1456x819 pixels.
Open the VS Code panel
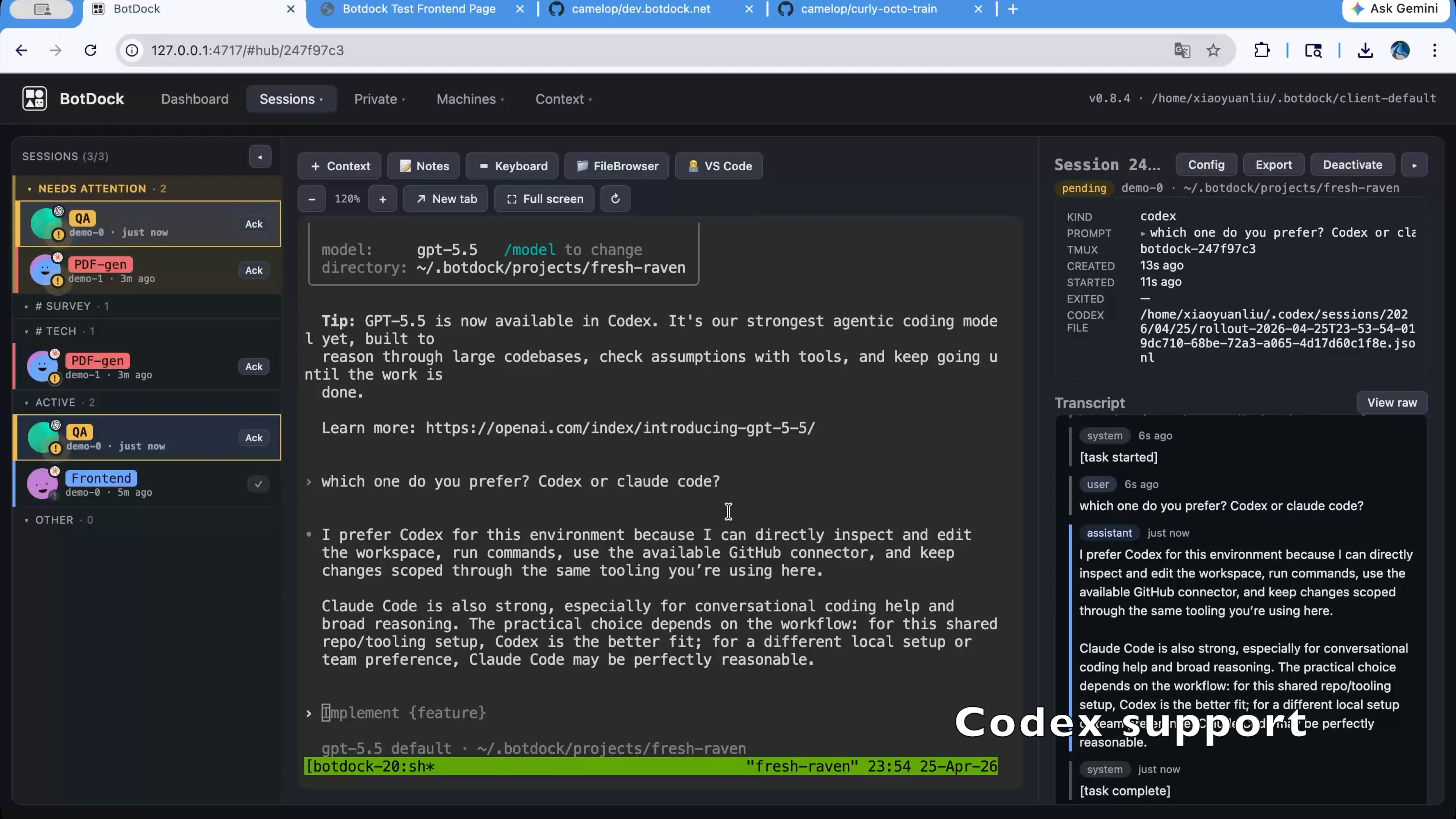719,166
